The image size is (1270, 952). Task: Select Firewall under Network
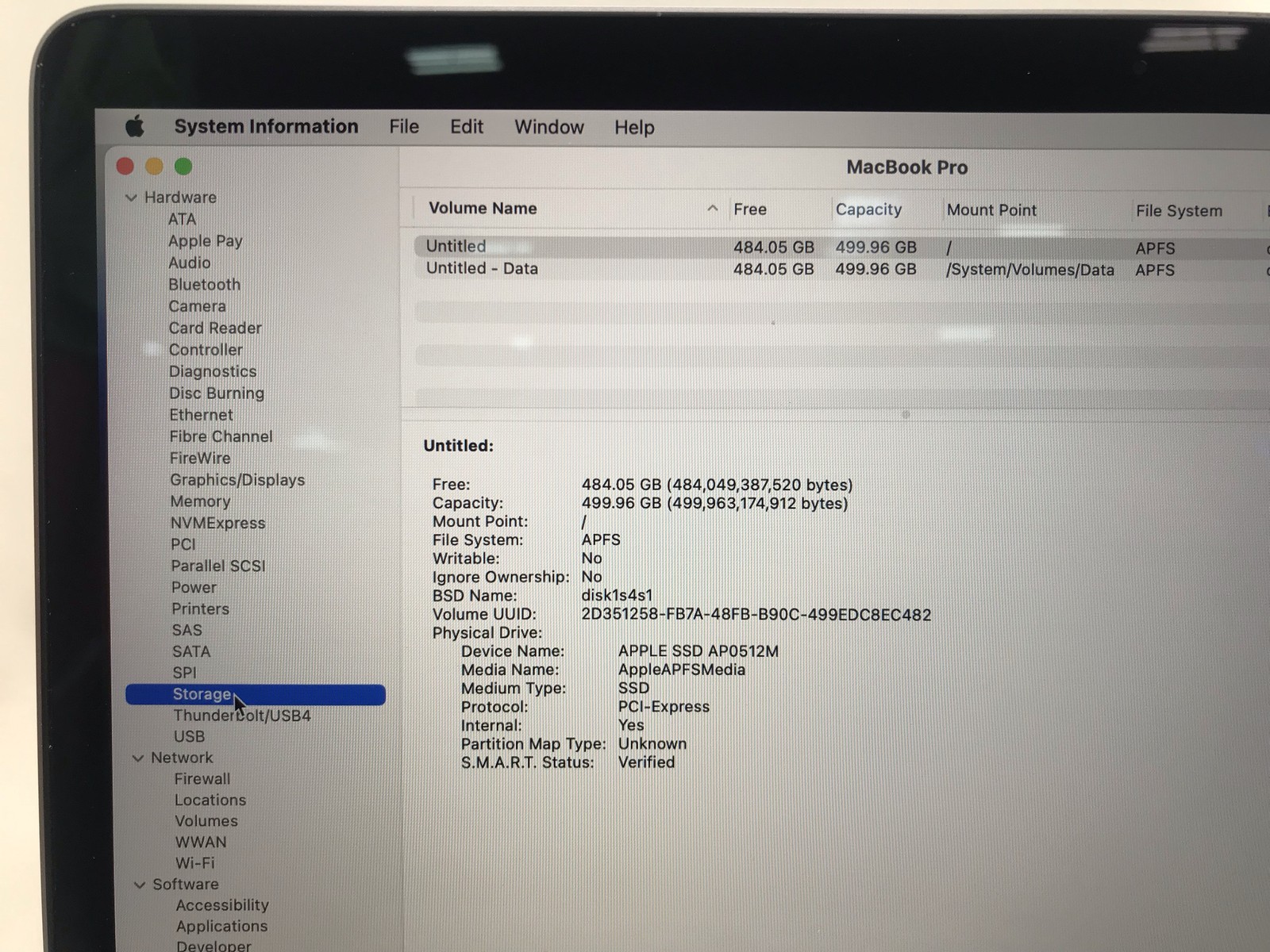click(202, 779)
